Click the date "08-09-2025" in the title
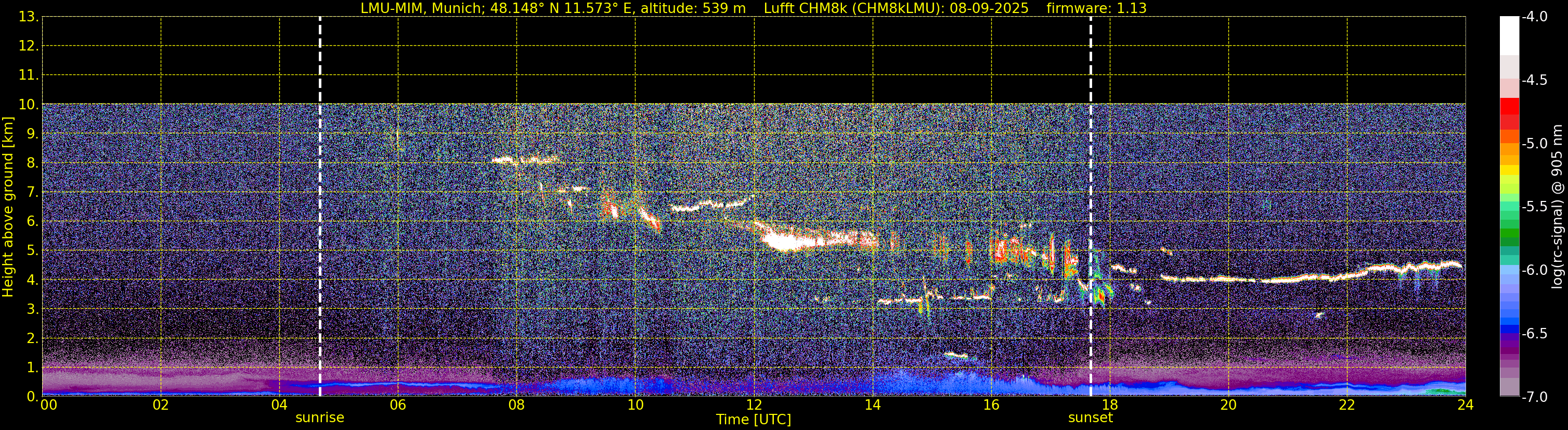 [989, 8]
